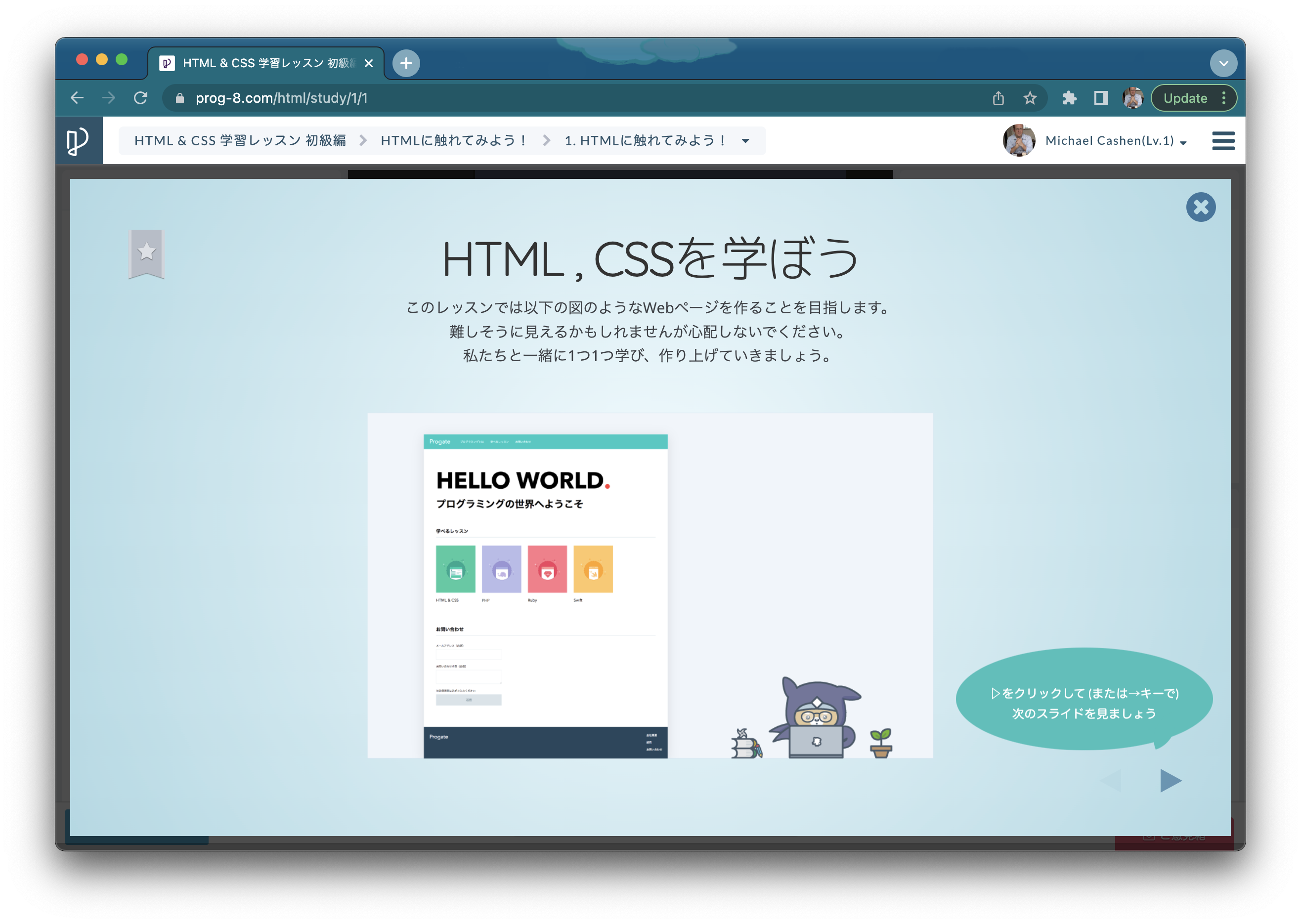Toggle the slide bookmark star
The height and width of the screenshot is (924, 1301).
click(x=146, y=254)
